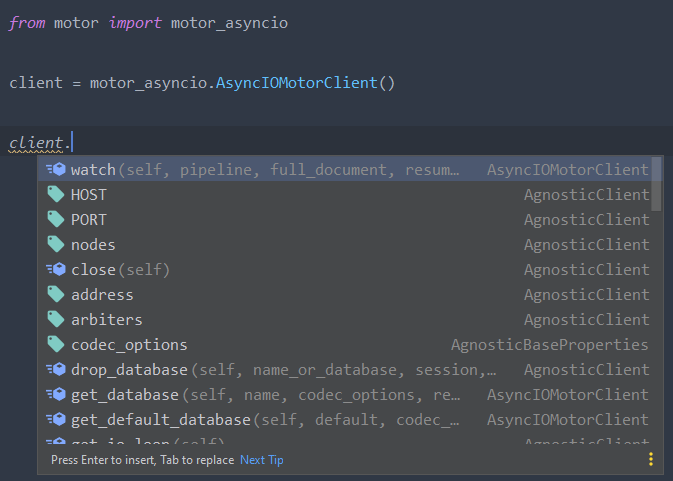Click the tag icon beside codec_options
This screenshot has width=673, height=481.
(56, 344)
